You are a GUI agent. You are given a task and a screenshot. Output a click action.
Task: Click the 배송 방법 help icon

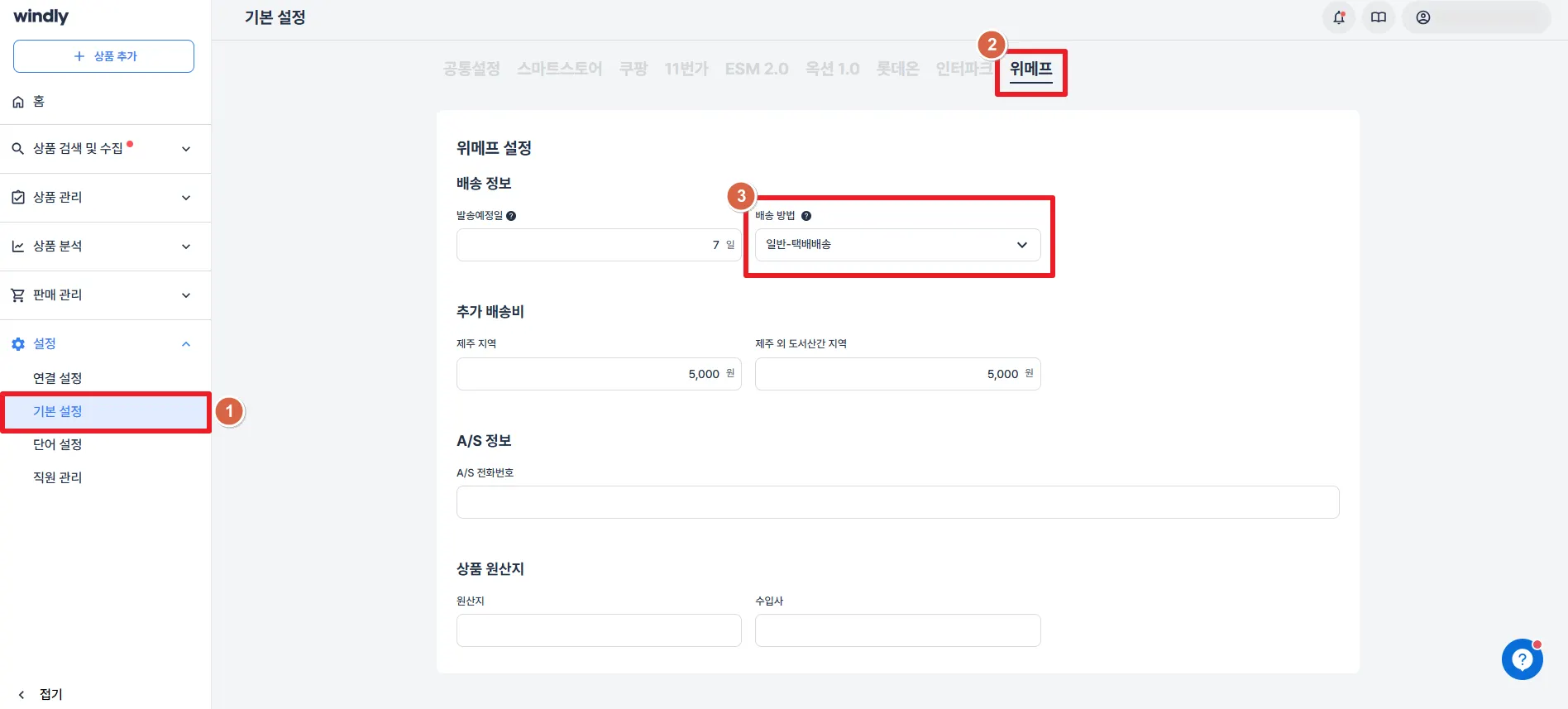click(806, 216)
